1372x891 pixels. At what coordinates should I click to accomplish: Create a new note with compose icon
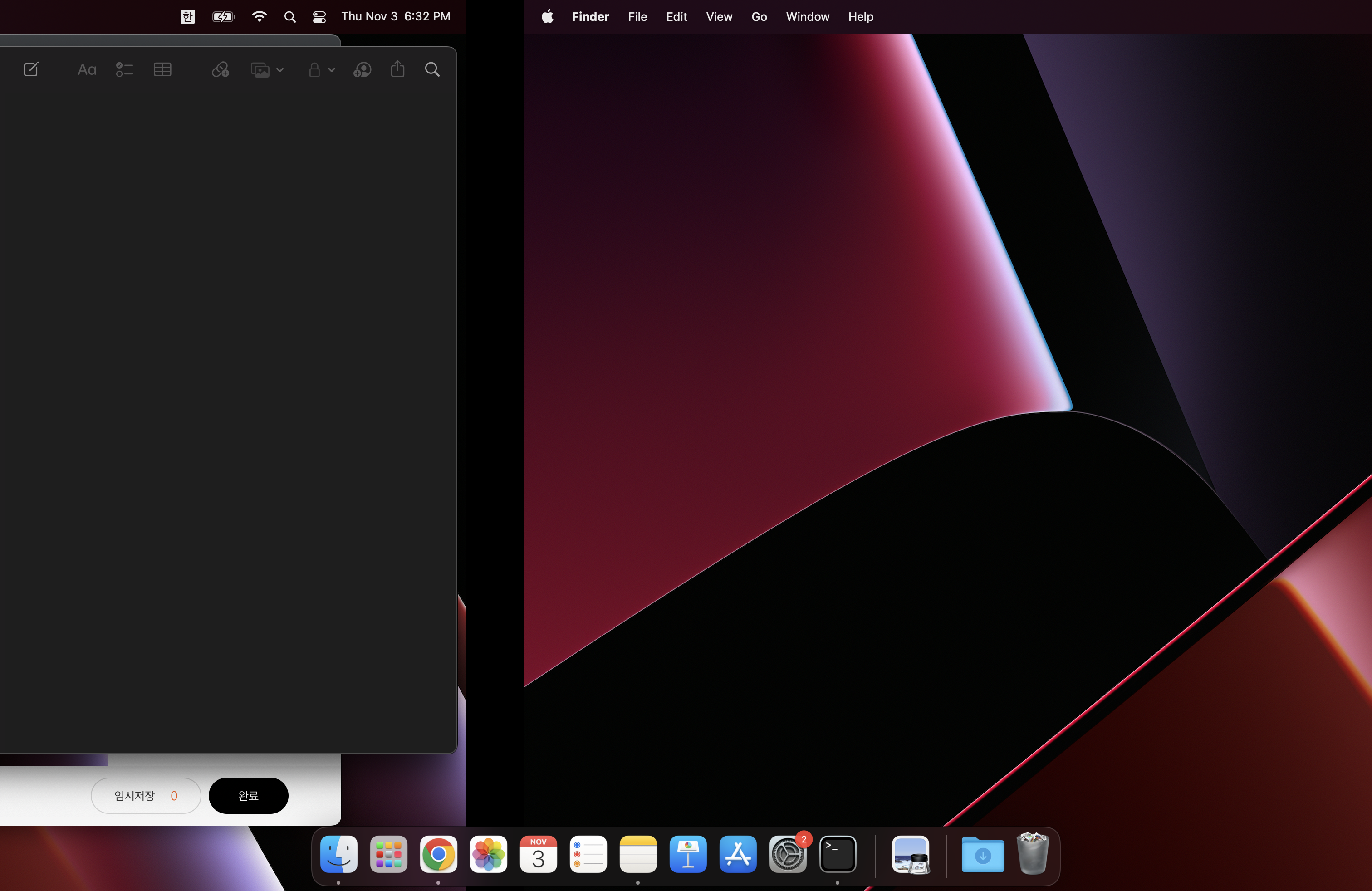coord(31,70)
